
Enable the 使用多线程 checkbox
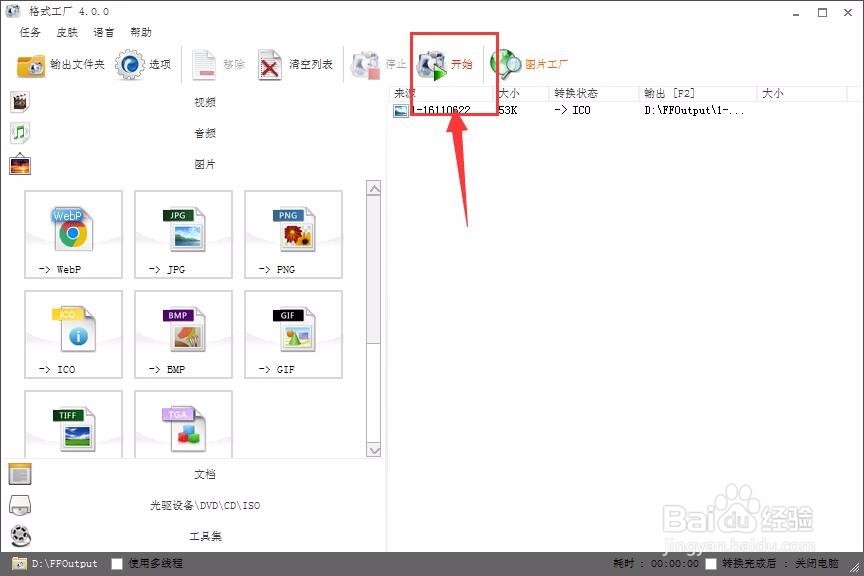(x=117, y=563)
